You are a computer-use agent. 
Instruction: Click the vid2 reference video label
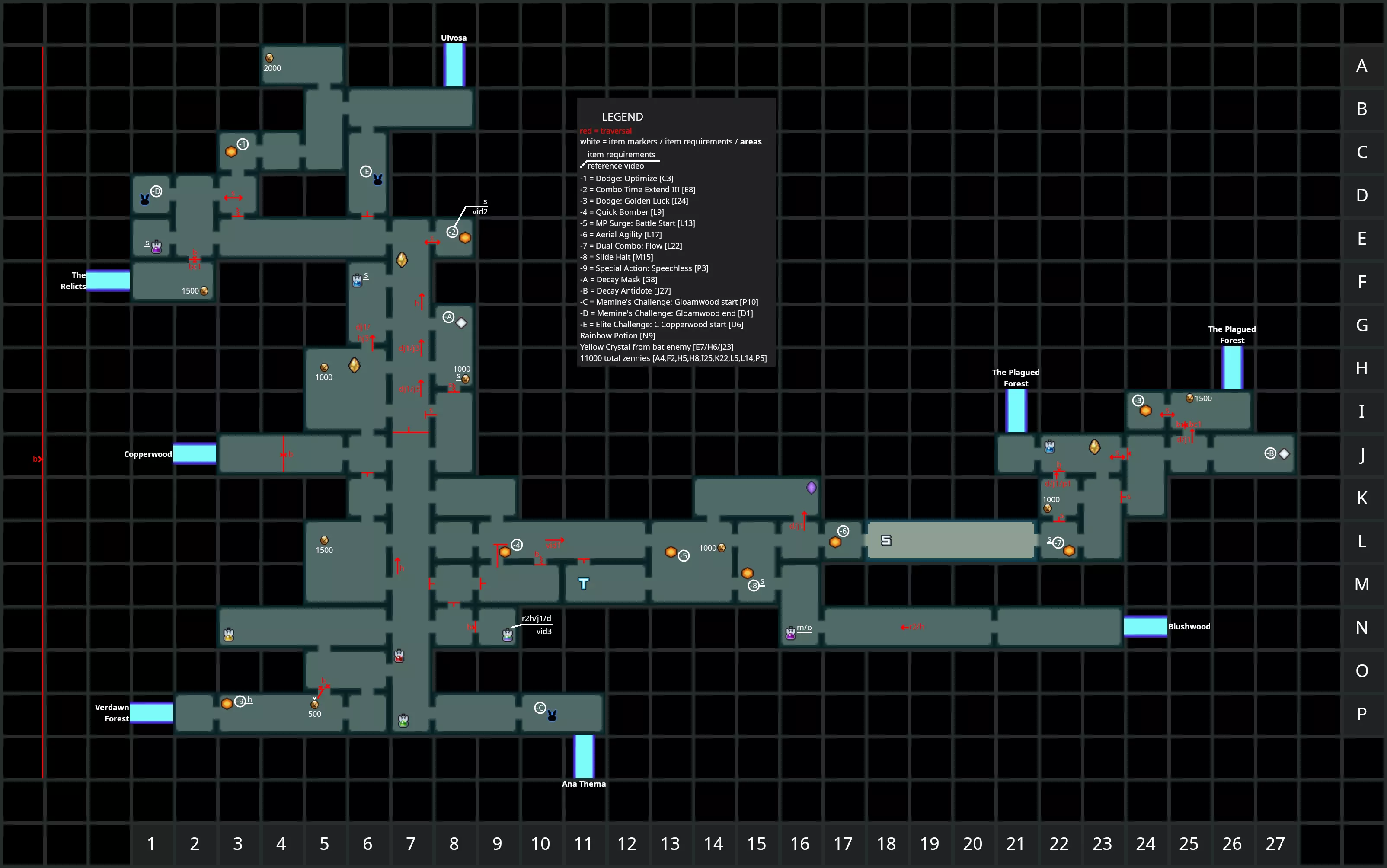tap(479, 212)
